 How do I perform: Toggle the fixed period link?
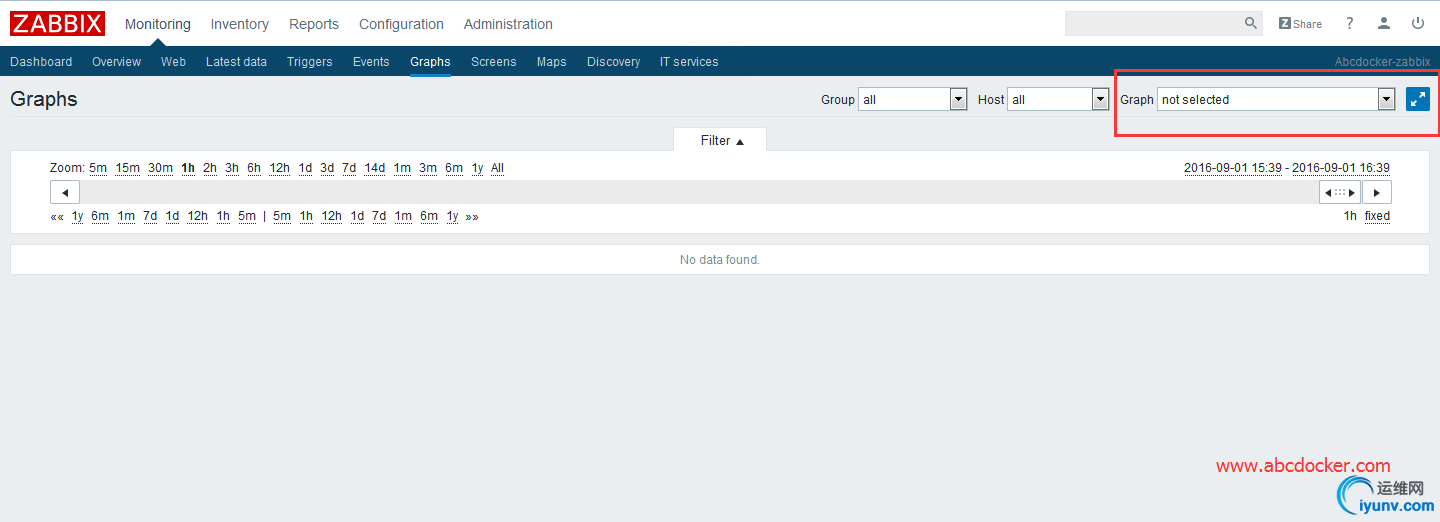tap(1377, 216)
